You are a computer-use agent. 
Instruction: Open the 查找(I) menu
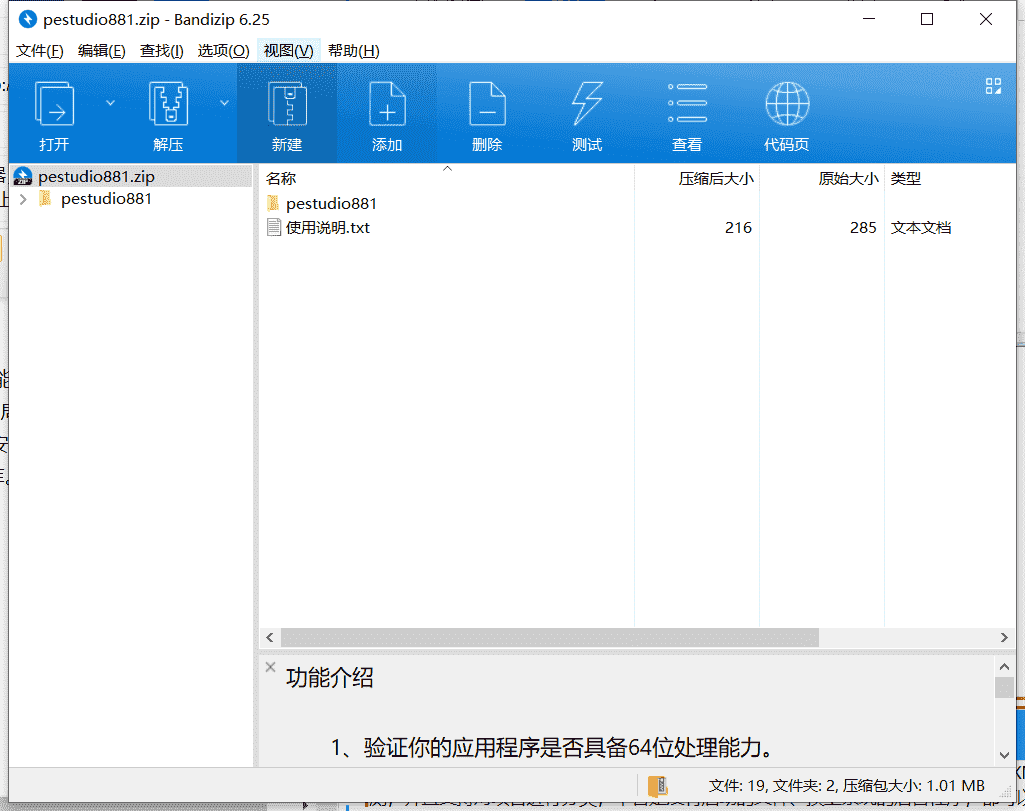coord(161,51)
